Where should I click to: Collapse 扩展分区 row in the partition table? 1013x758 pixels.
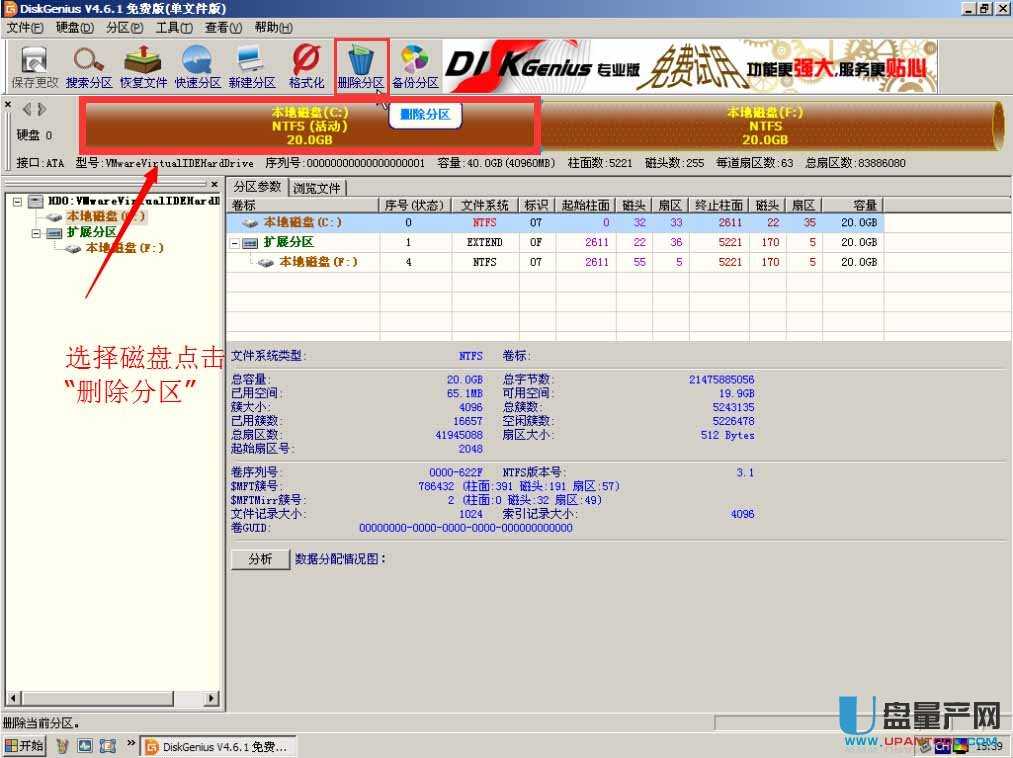tap(236, 243)
